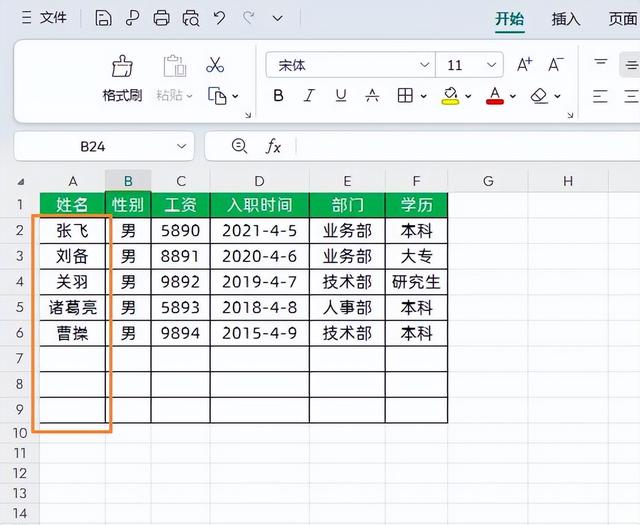Click the 学历 header cell

click(416, 205)
